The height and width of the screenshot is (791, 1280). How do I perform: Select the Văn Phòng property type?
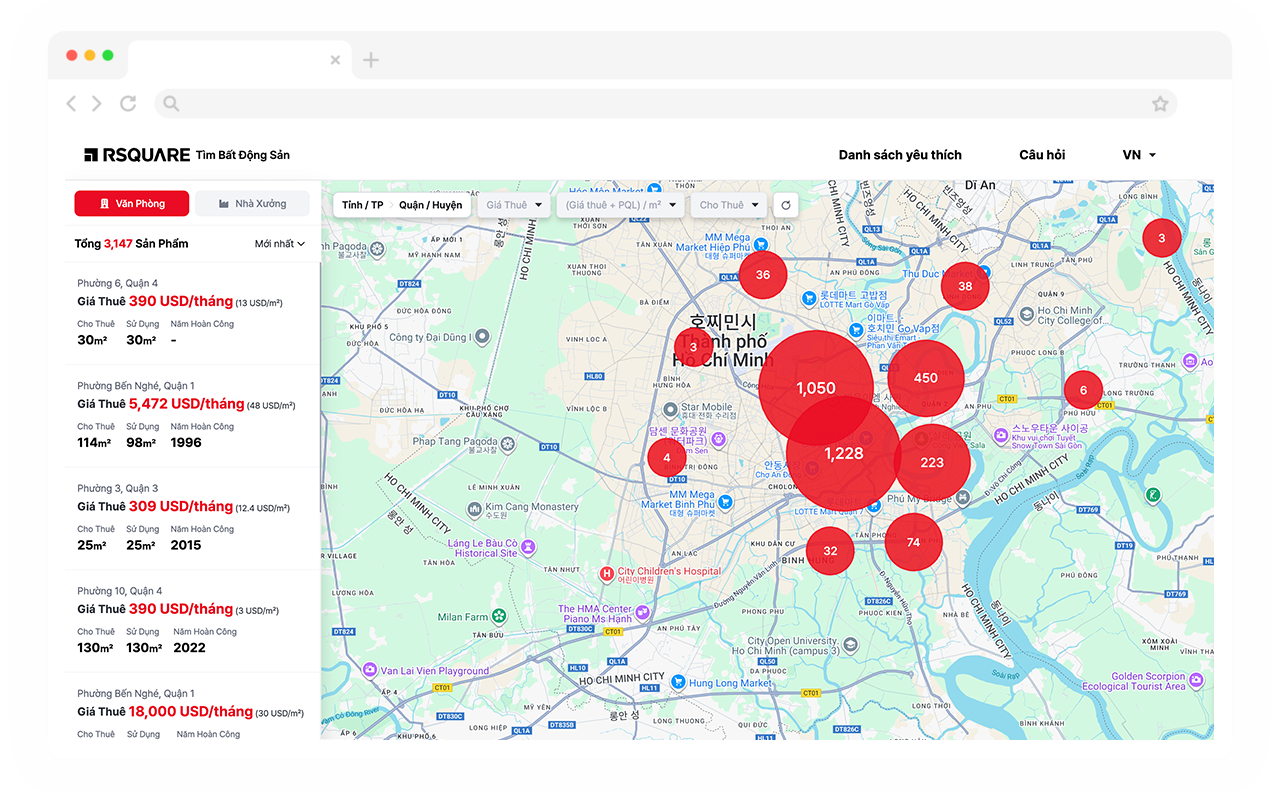(x=131, y=204)
